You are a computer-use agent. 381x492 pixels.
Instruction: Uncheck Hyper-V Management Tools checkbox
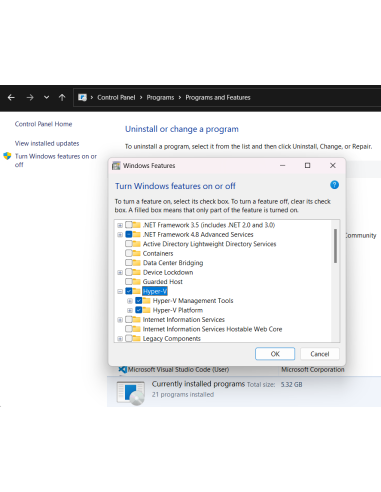coord(139,301)
